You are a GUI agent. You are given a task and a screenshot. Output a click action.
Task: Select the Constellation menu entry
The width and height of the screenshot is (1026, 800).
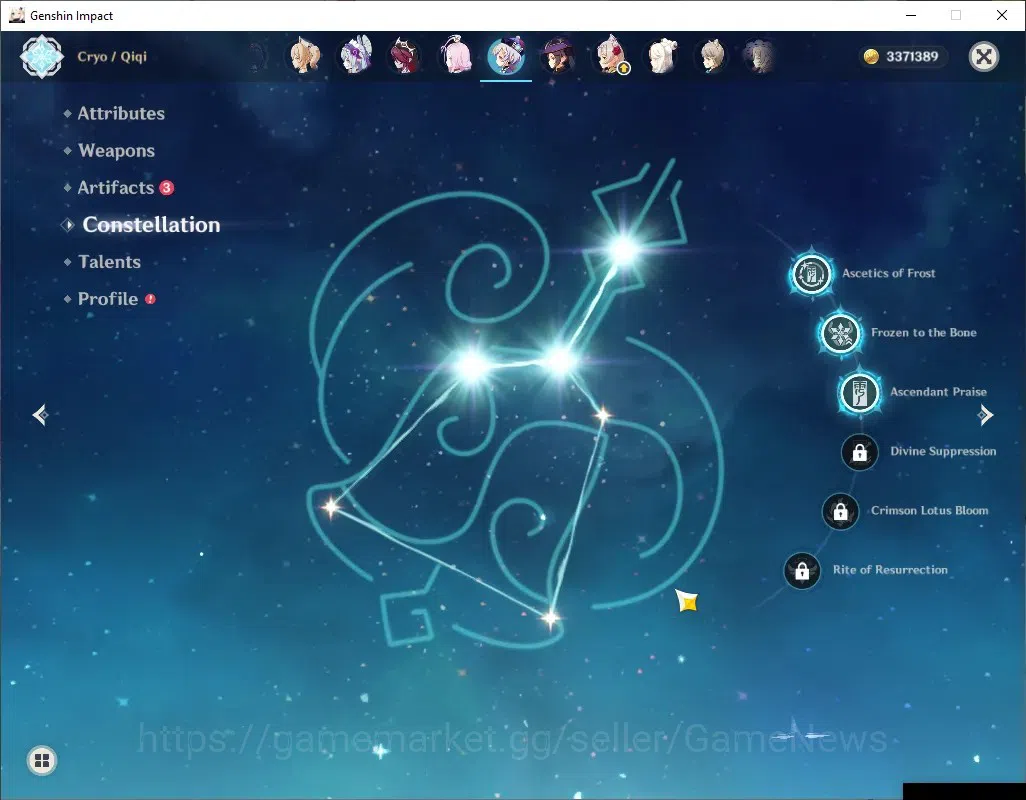click(151, 225)
